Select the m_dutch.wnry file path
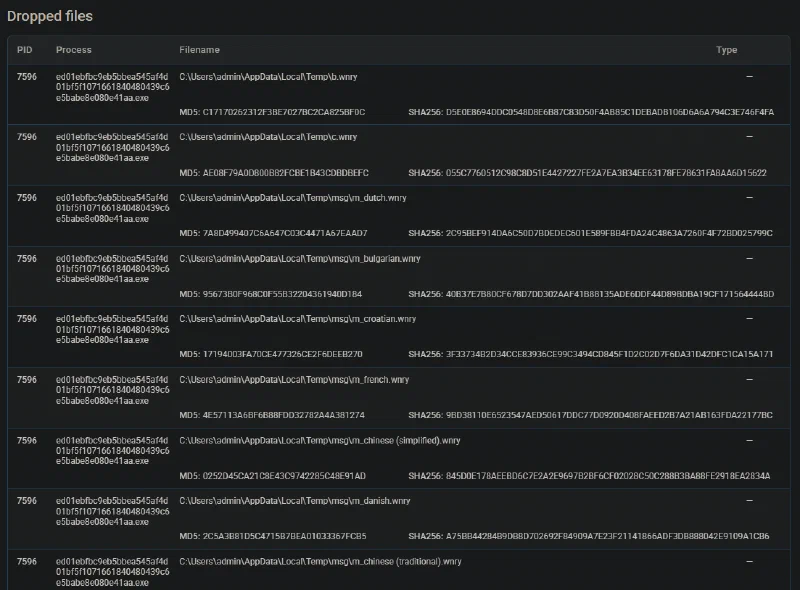 point(293,198)
